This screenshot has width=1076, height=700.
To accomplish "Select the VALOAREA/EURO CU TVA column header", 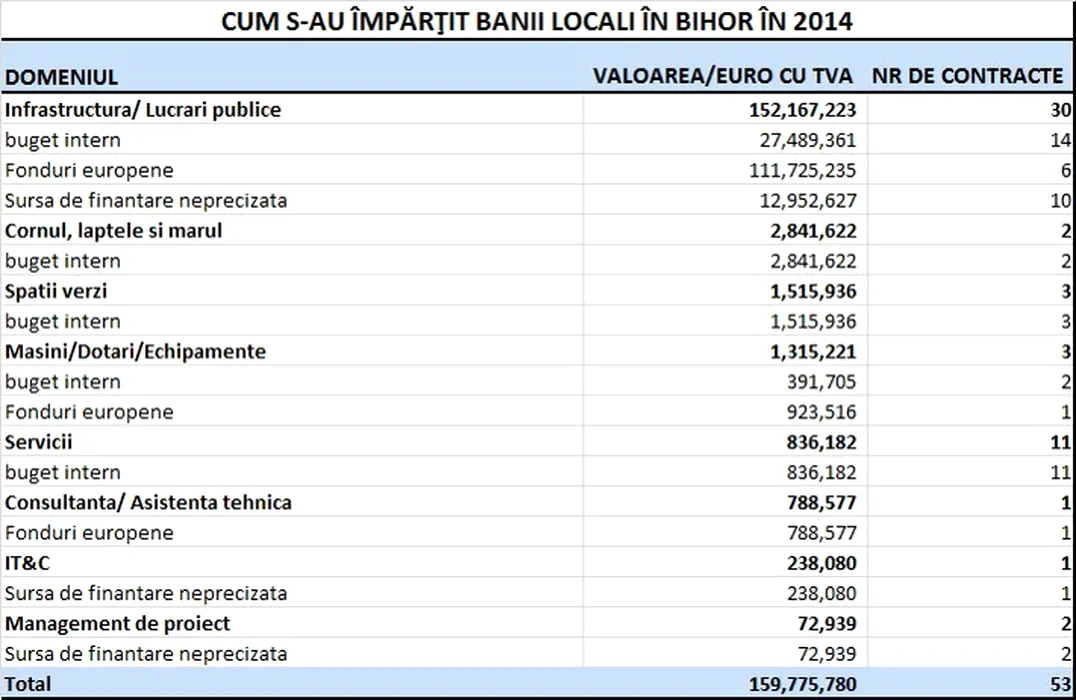I will click(722, 76).
